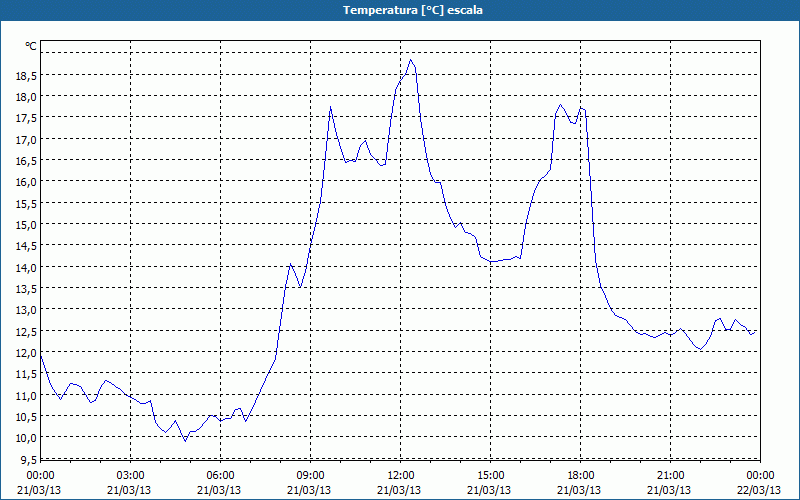The height and width of the screenshot is (500, 800).
Task: Click the 14,0 temperature label
Action: (26, 267)
